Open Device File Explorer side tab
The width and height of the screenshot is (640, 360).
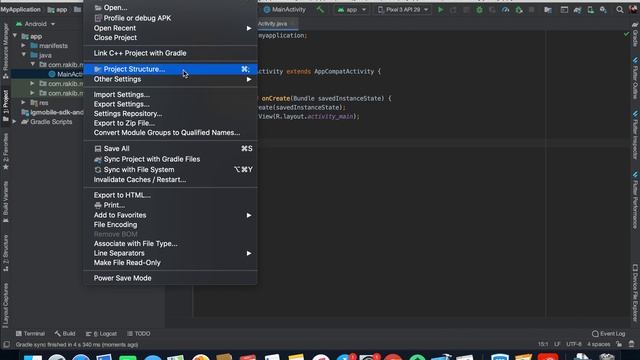pyautogui.click(x=635, y=293)
